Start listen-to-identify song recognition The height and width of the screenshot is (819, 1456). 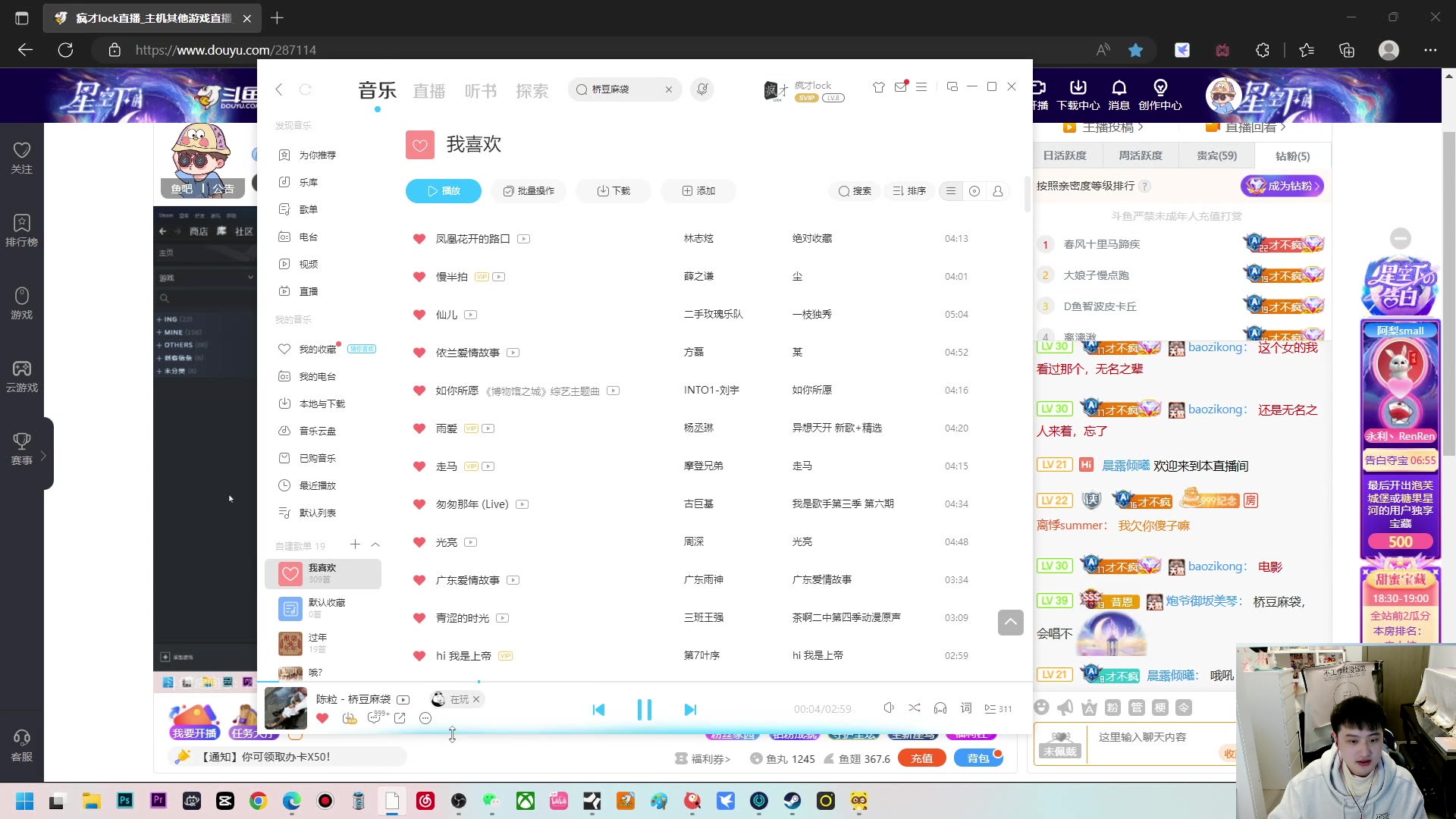[x=702, y=89]
